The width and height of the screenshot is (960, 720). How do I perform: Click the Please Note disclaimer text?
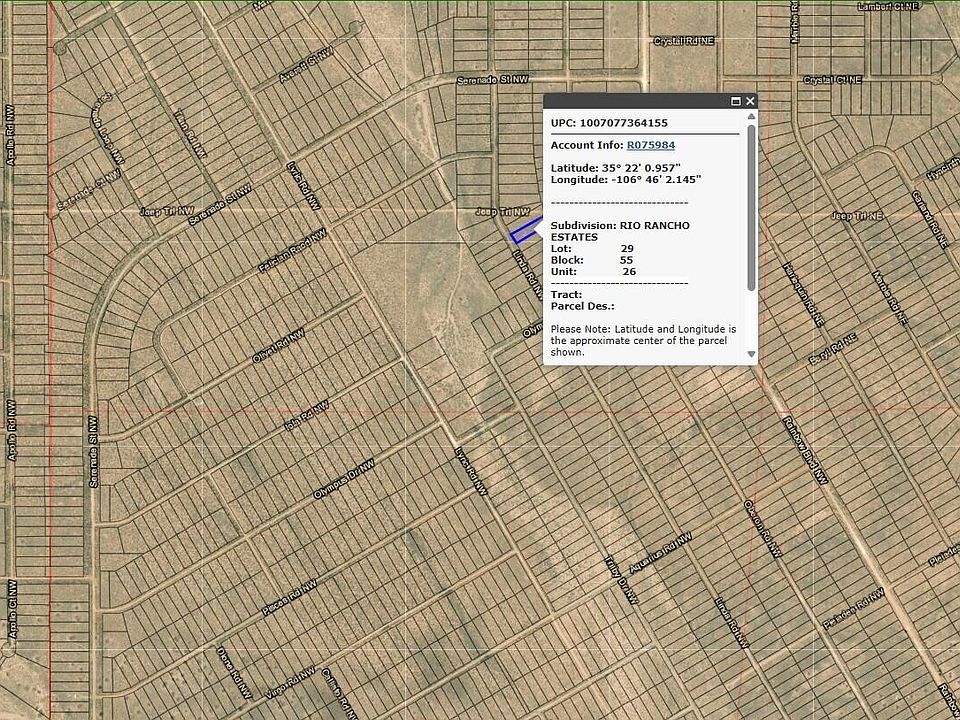[x=643, y=340]
